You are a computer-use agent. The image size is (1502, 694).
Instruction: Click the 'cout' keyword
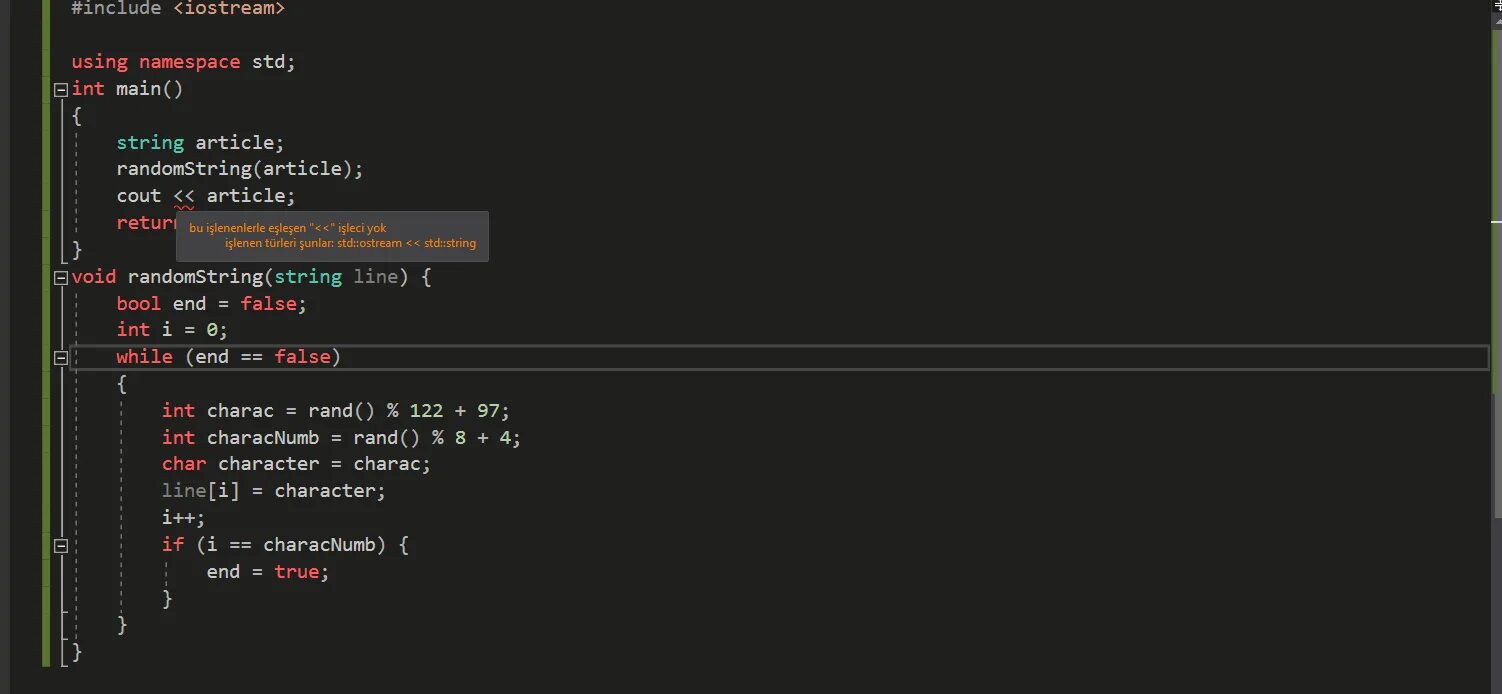click(139, 196)
